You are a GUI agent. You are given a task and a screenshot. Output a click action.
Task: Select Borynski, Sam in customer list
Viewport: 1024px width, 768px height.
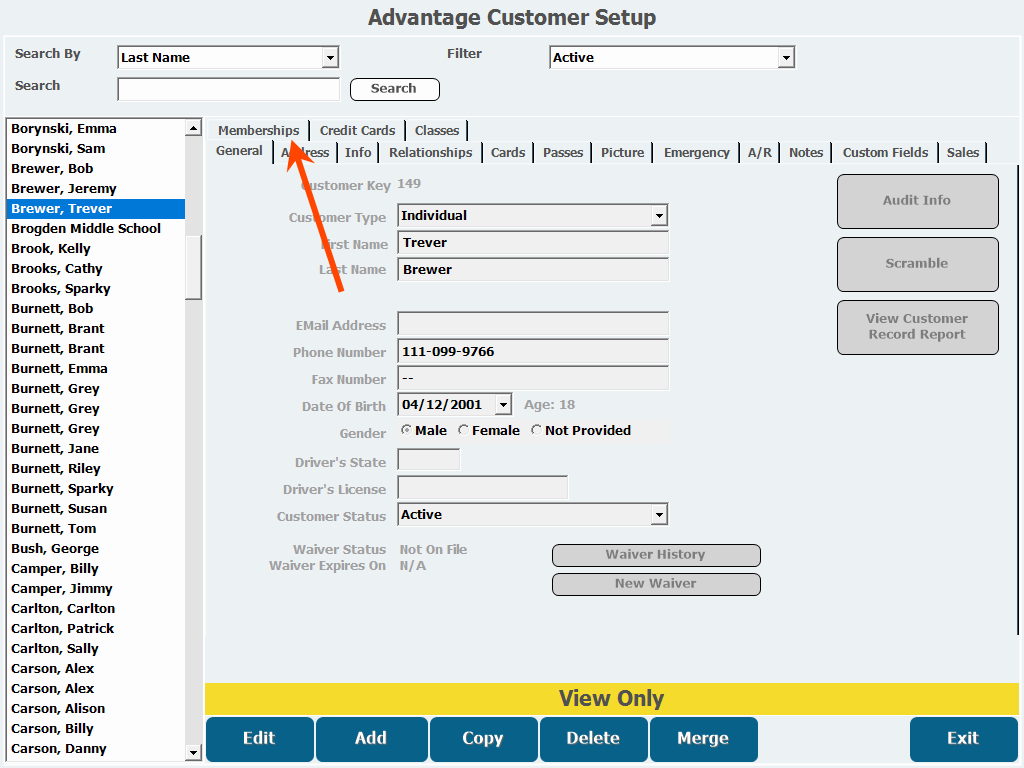point(96,149)
